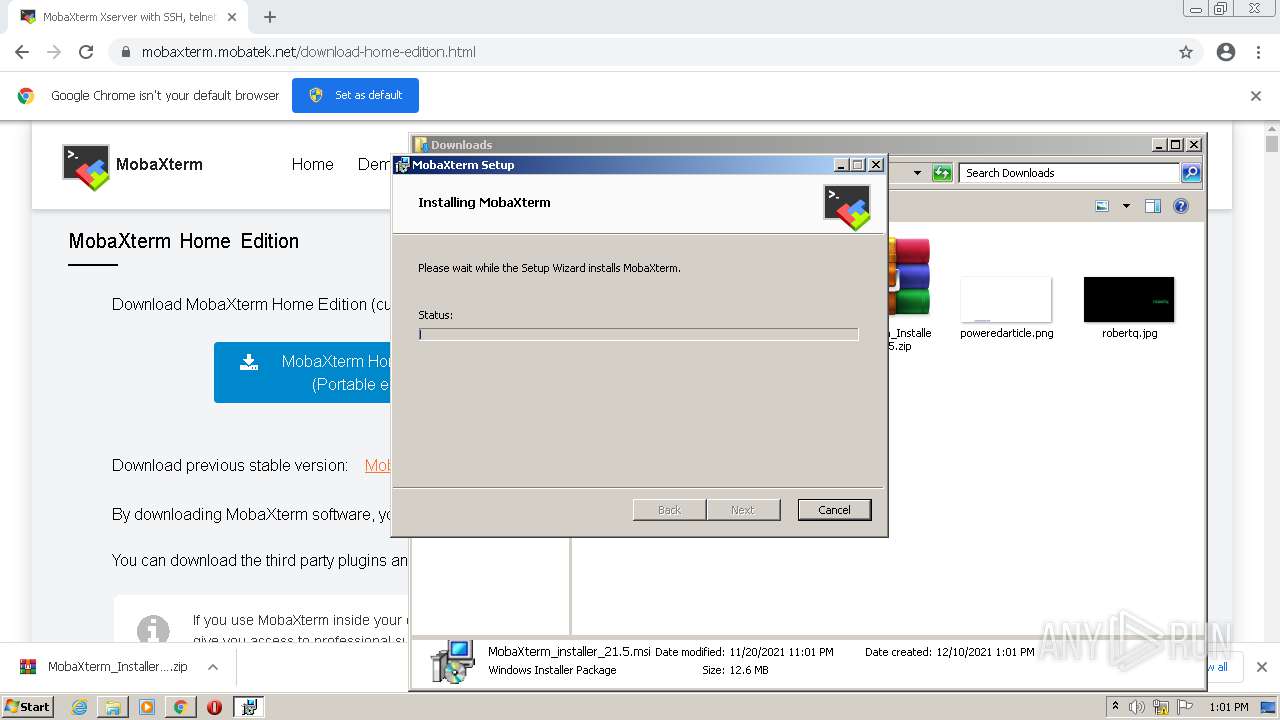The height and width of the screenshot is (720, 1280).
Task: Select the WinRAR zip archive file icon
Action: tap(908, 277)
